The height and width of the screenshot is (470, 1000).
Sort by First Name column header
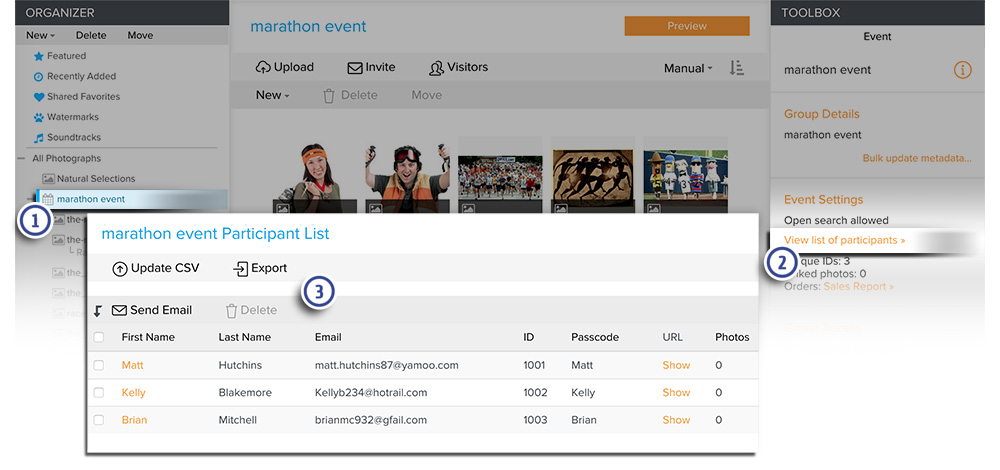coord(148,337)
